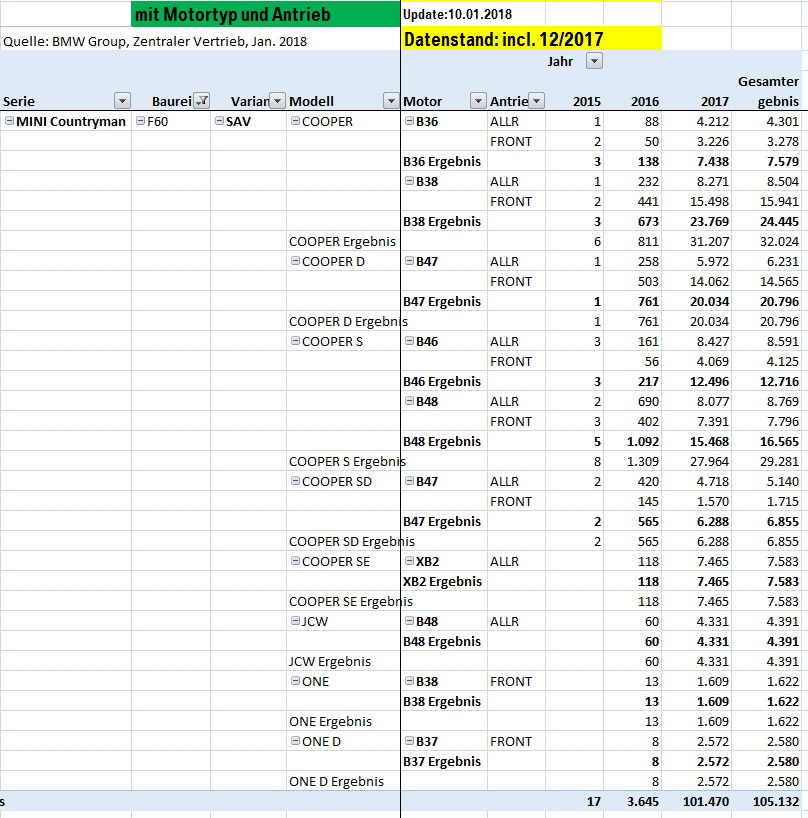This screenshot has height=818, width=808.
Task: Click the 2015 column header
Action: (x=587, y=101)
